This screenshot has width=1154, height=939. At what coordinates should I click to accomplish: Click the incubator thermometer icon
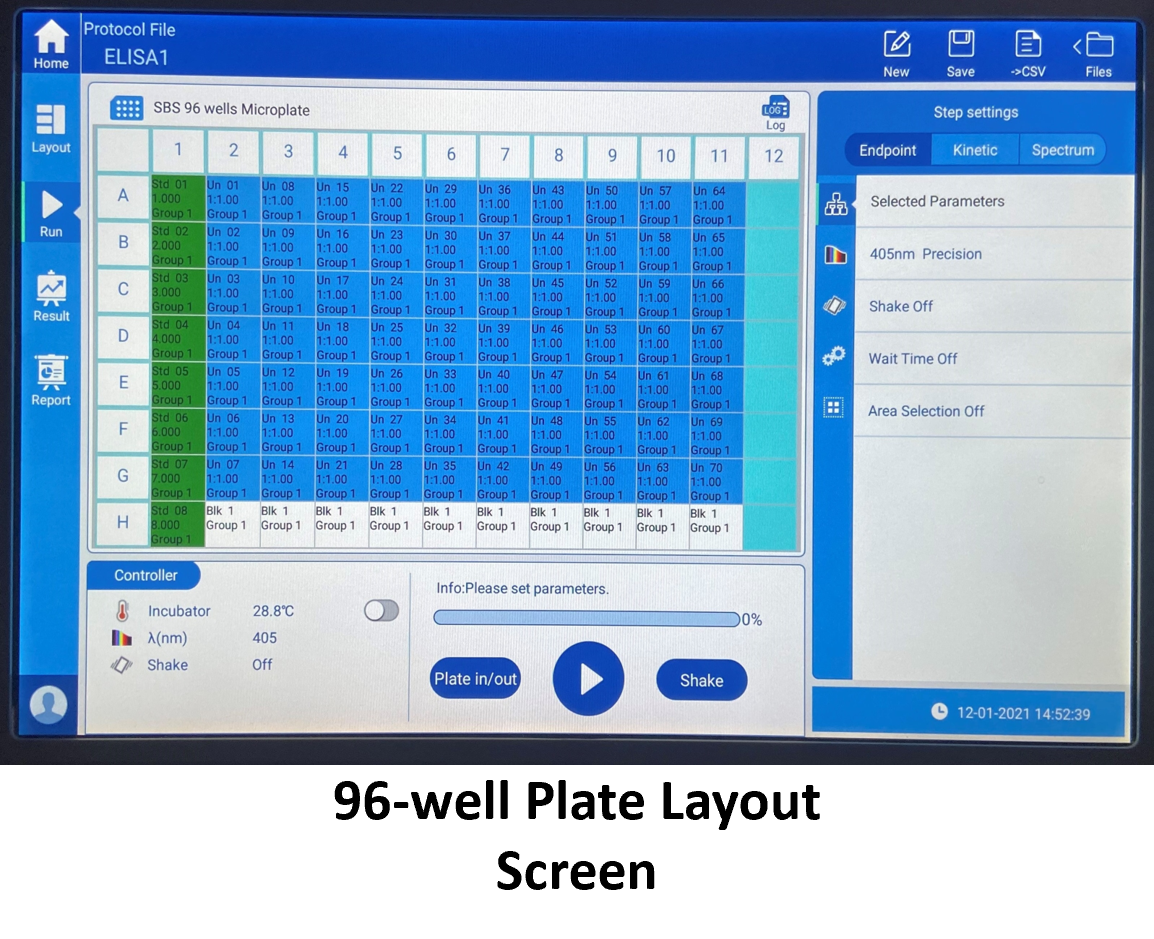pyautogui.click(x=122, y=611)
